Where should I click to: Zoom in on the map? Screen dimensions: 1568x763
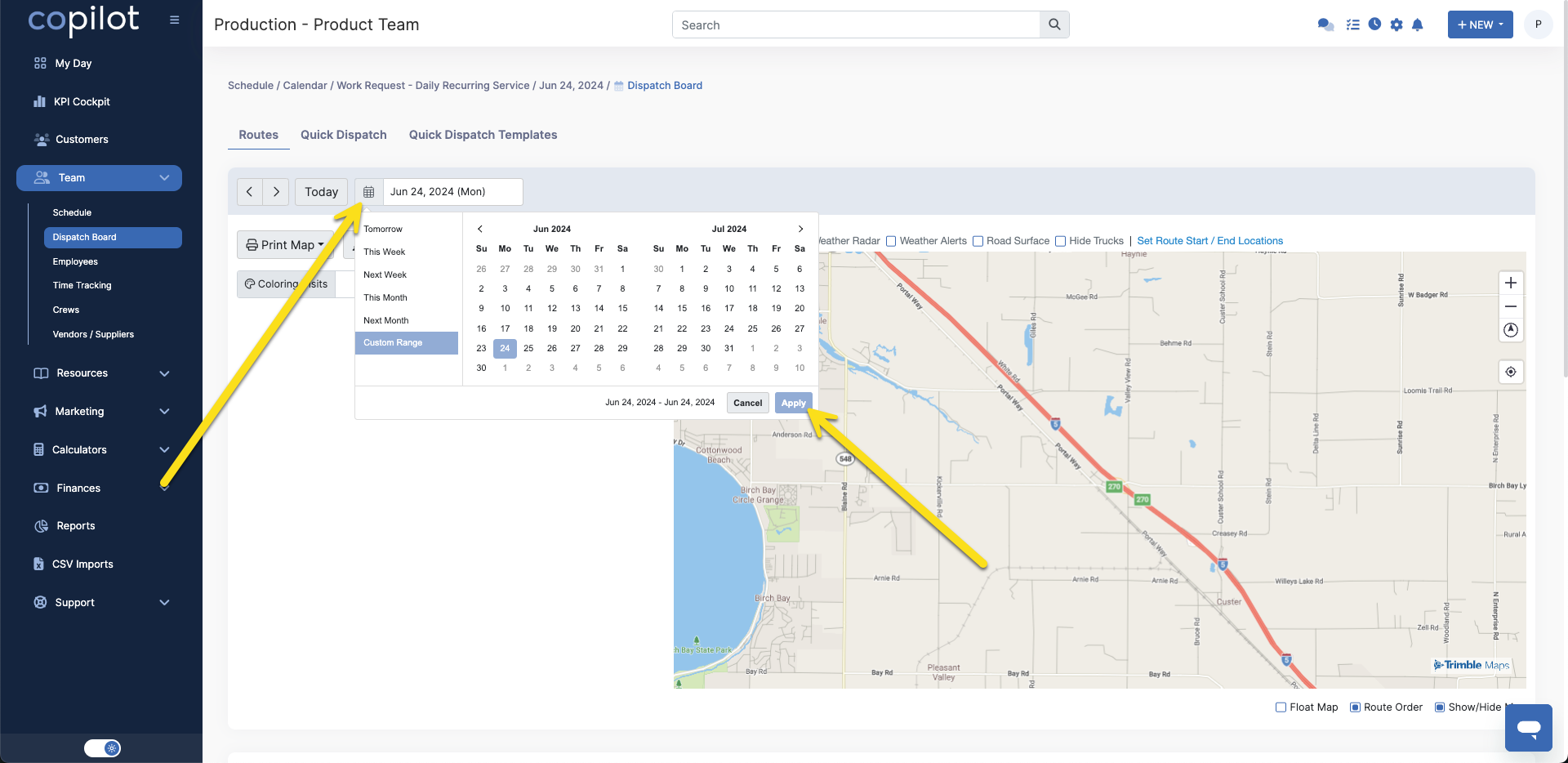pyautogui.click(x=1511, y=283)
